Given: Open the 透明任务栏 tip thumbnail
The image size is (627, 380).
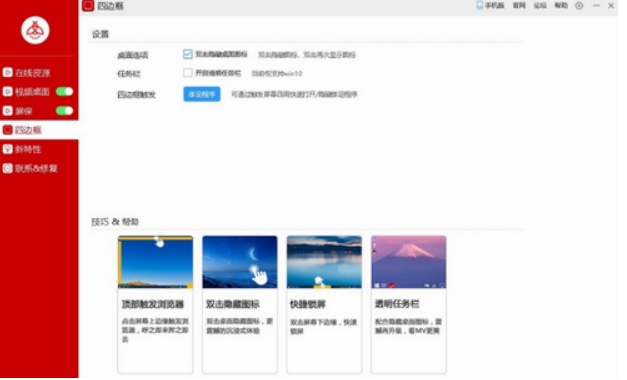Looking at the screenshot, I should 409,262.
